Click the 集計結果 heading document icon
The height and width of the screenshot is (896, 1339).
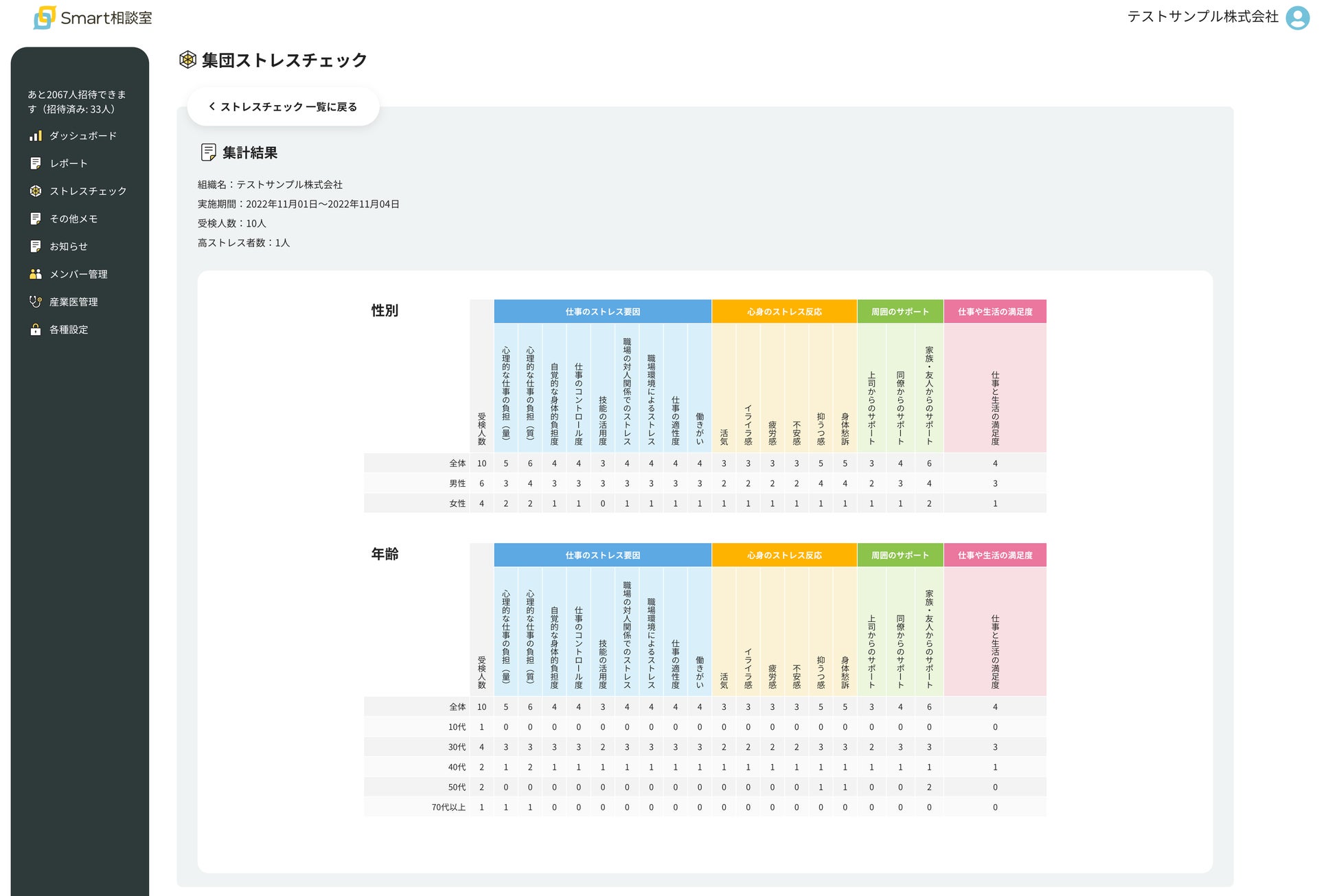click(208, 152)
